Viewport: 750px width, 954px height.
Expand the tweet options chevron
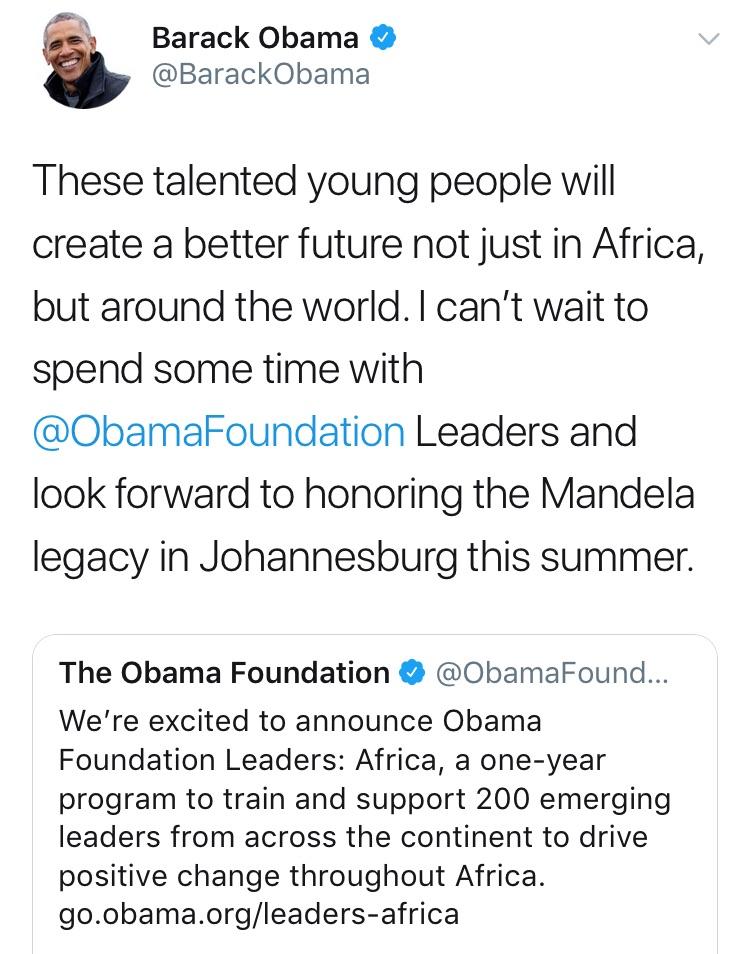point(708,40)
